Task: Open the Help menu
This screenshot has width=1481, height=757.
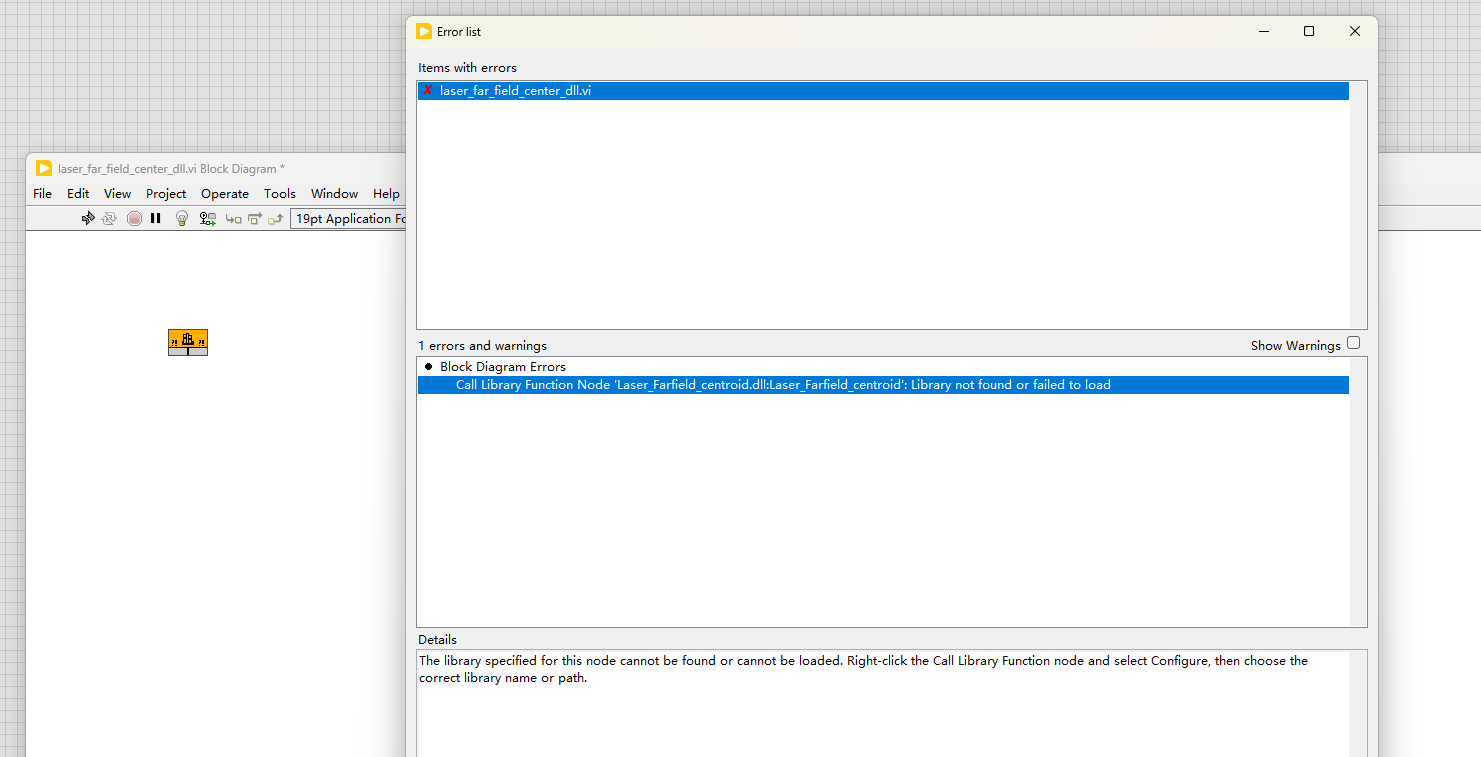Action: (x=386, y=193)
